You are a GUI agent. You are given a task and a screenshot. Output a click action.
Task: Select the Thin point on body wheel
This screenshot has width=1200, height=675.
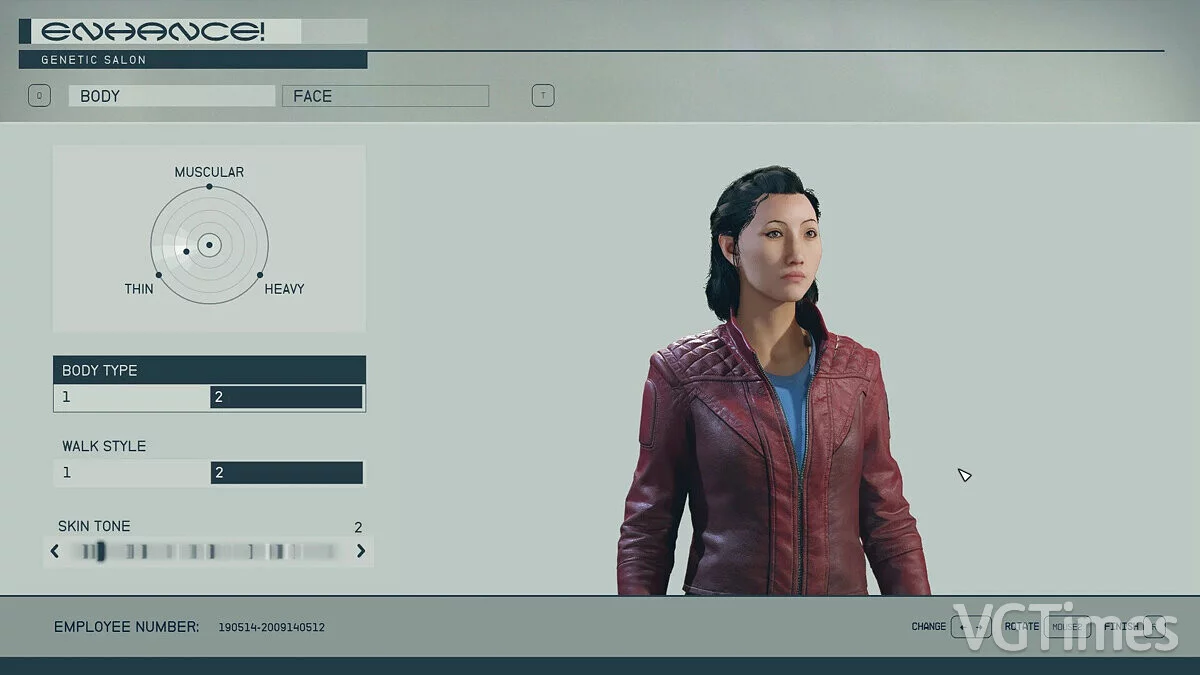point(158,275)
